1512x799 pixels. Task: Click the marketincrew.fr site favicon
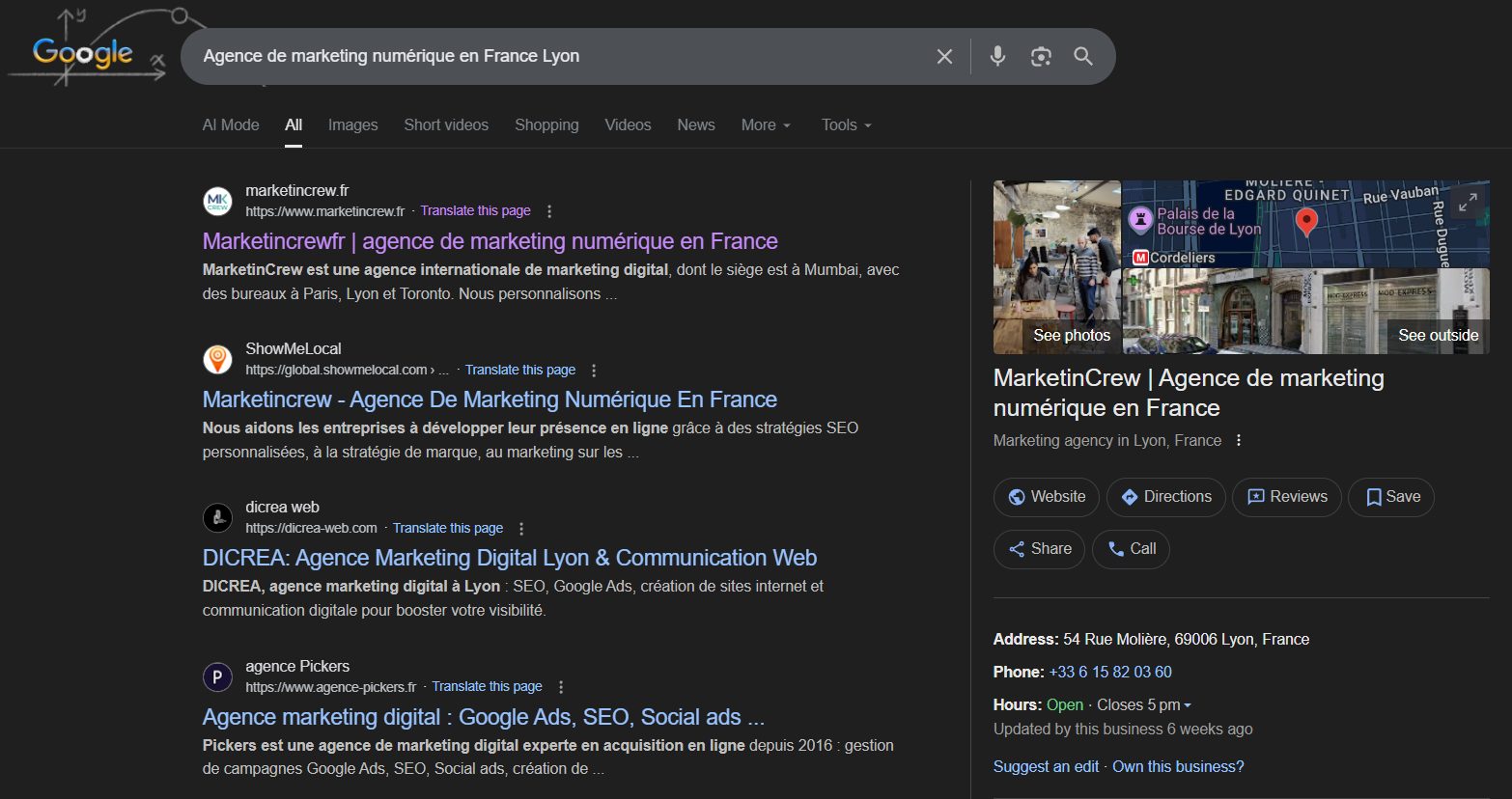pyautogui.click(x=217, y=201)
